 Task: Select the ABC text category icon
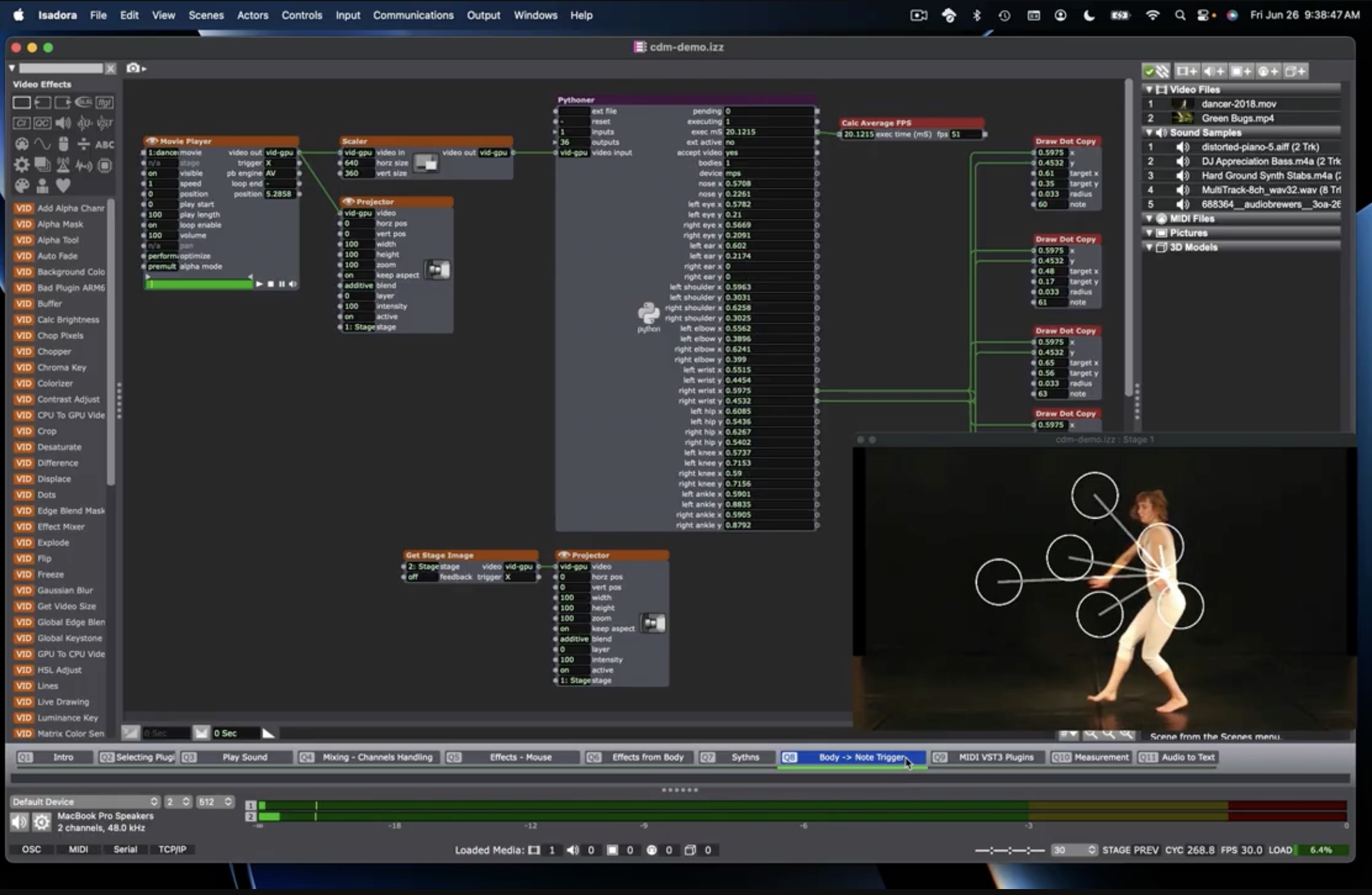pos(104,144)
